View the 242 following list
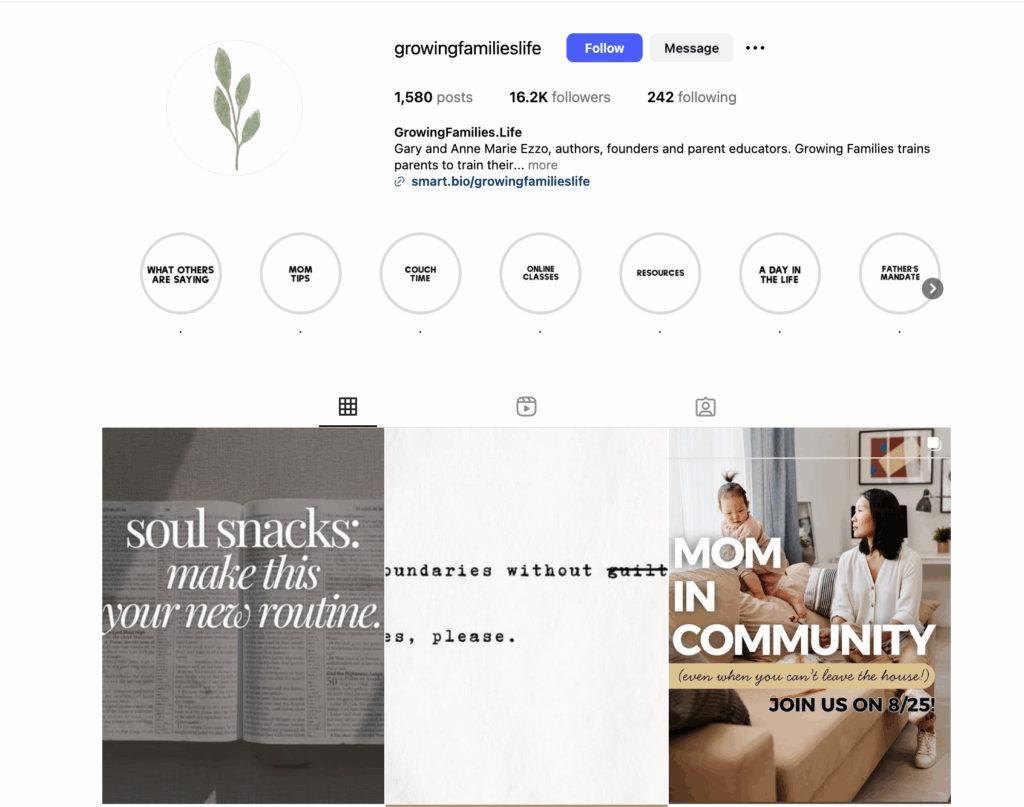The width and height of the screenshot is (1024, 807). [x=692, y=97]
